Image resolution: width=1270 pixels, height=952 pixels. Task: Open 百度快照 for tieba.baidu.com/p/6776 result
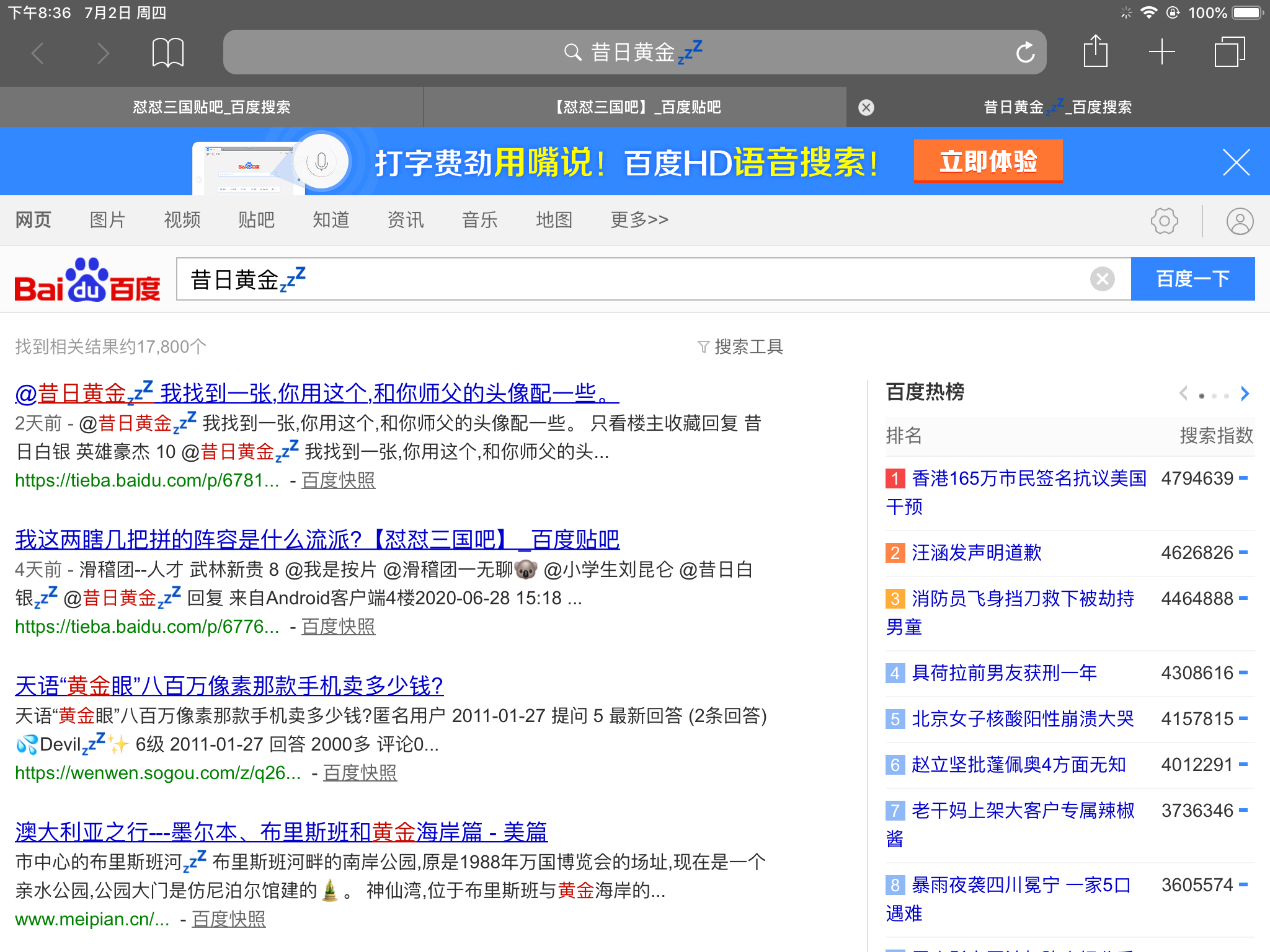point(338,627)
